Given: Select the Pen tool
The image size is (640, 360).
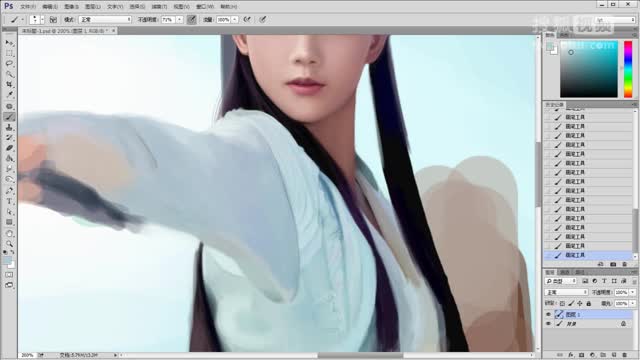Looking at the screenshot, I should coord(9,191).
